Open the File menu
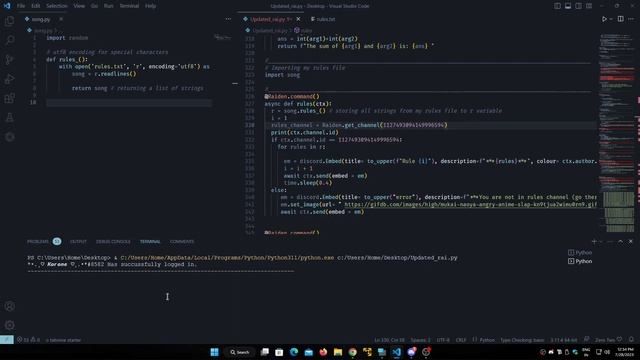Image resolution: width=640 pixels, height=360 pixels. [21, 6]
